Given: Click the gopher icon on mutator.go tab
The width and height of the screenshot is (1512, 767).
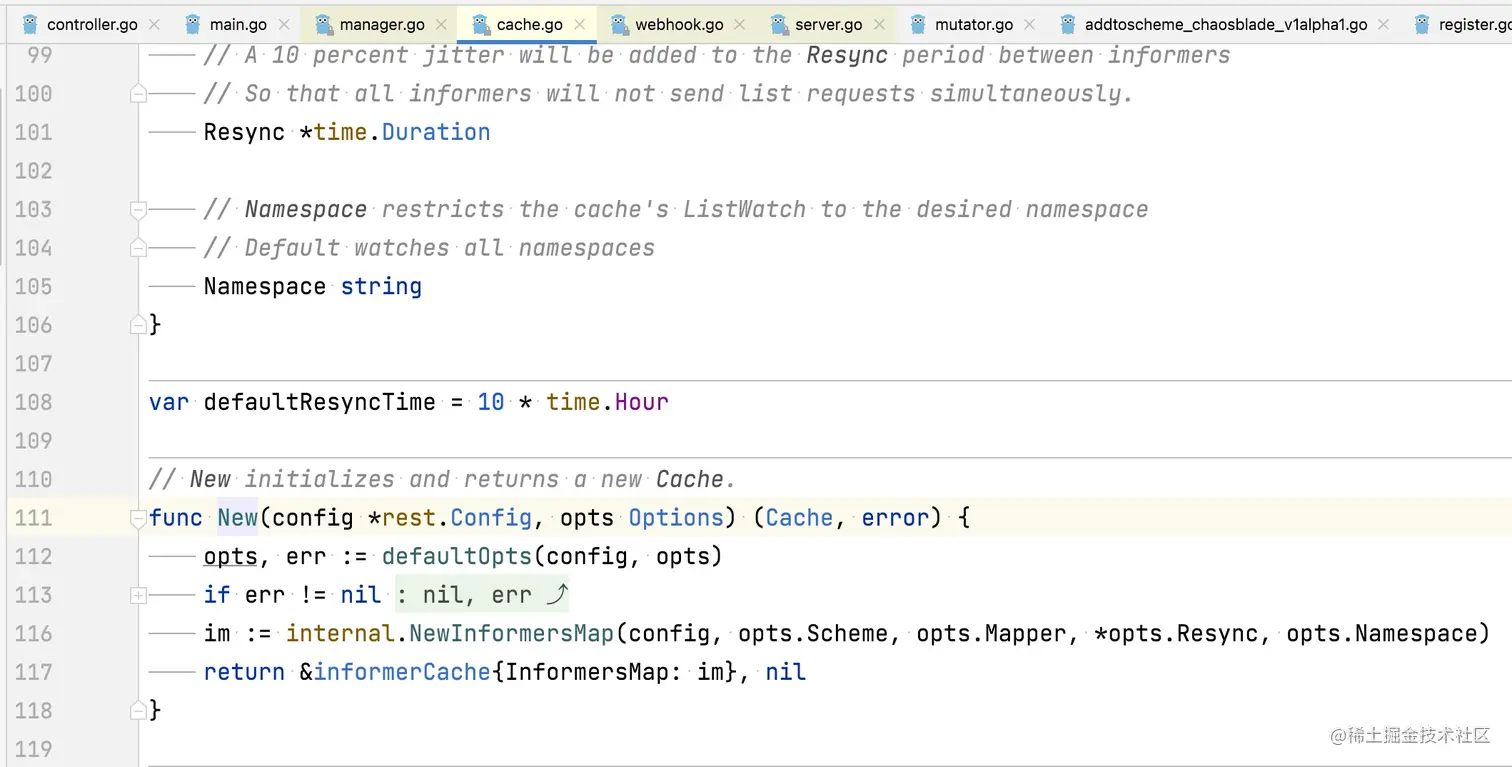Looking at the screenshot, I should coord(918,24).
